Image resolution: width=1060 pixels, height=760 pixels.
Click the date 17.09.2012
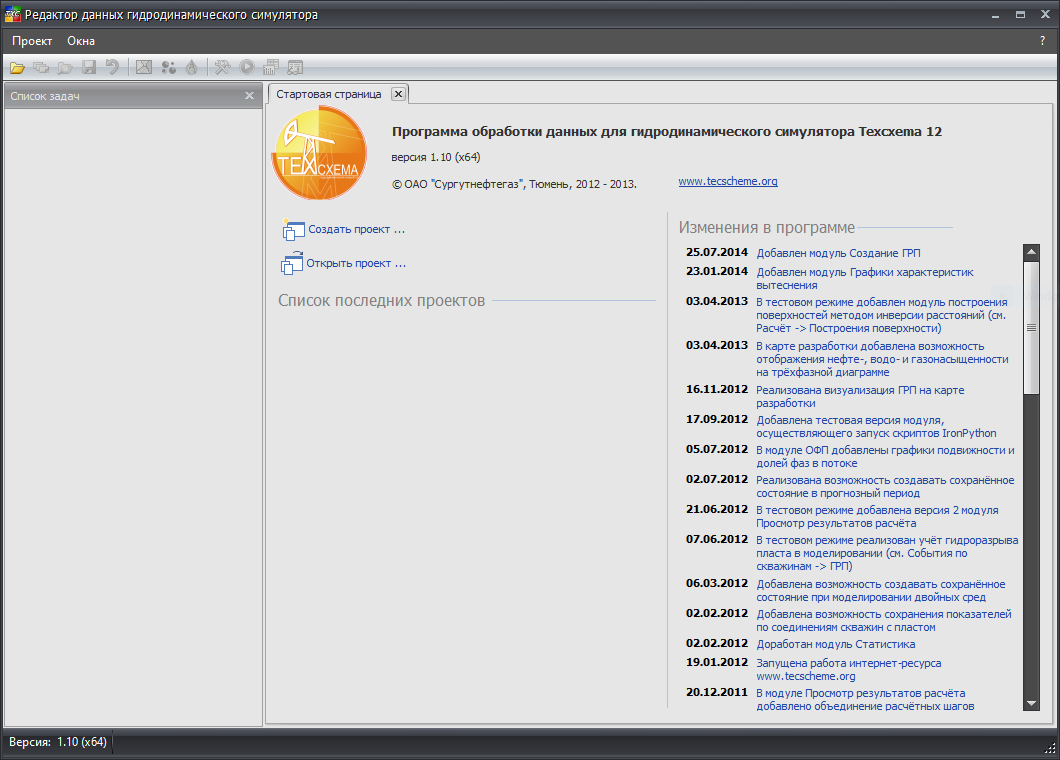(717, 419)
